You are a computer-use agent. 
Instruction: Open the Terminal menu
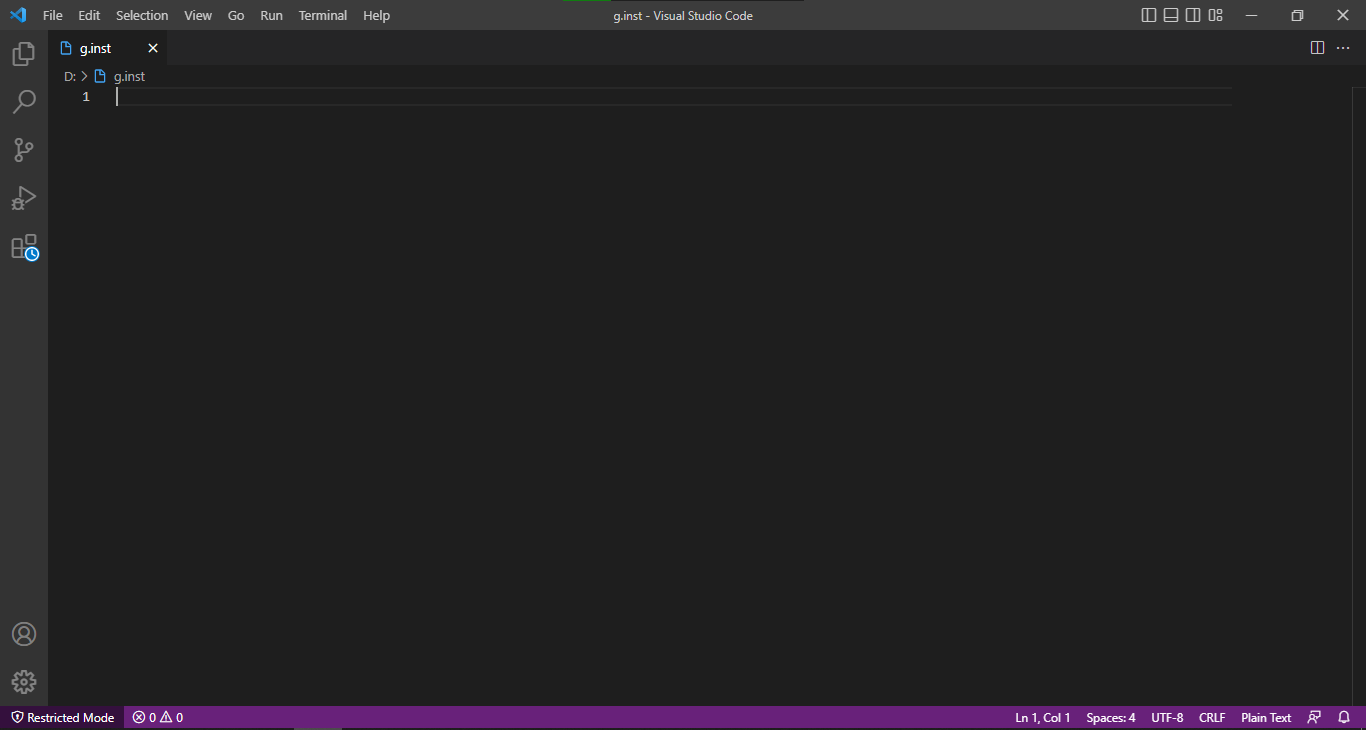click(322, 15)
